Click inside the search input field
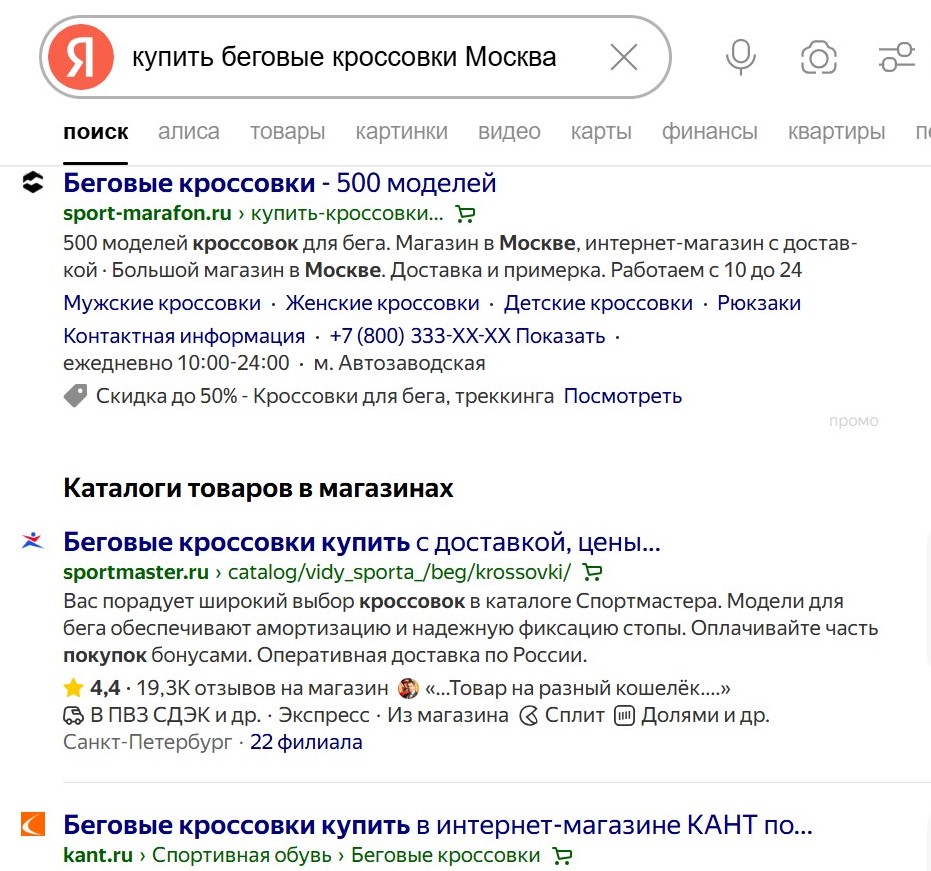This screenshot has height=871, width=931. [x=350, y=57]
